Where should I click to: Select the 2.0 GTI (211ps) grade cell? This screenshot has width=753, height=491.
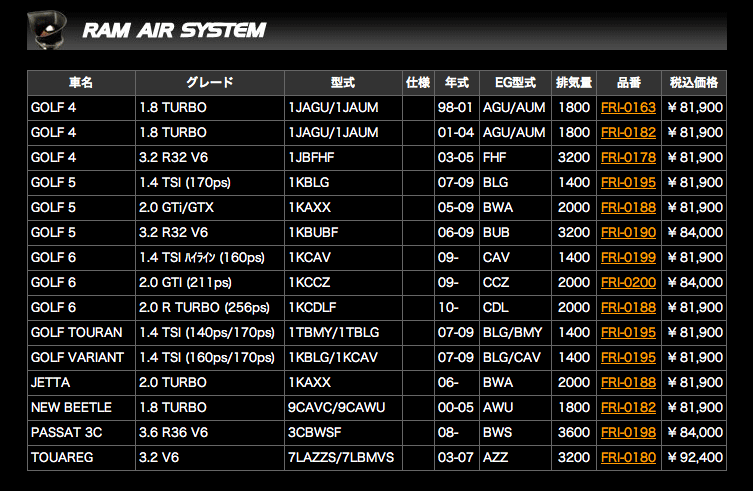(x=210, y=282)
